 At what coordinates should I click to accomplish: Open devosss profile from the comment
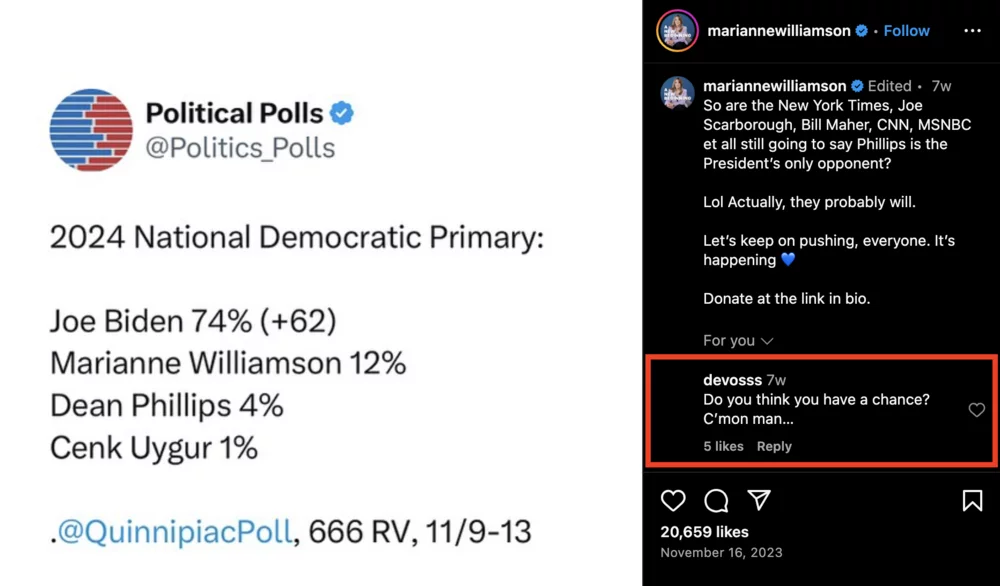732,380
